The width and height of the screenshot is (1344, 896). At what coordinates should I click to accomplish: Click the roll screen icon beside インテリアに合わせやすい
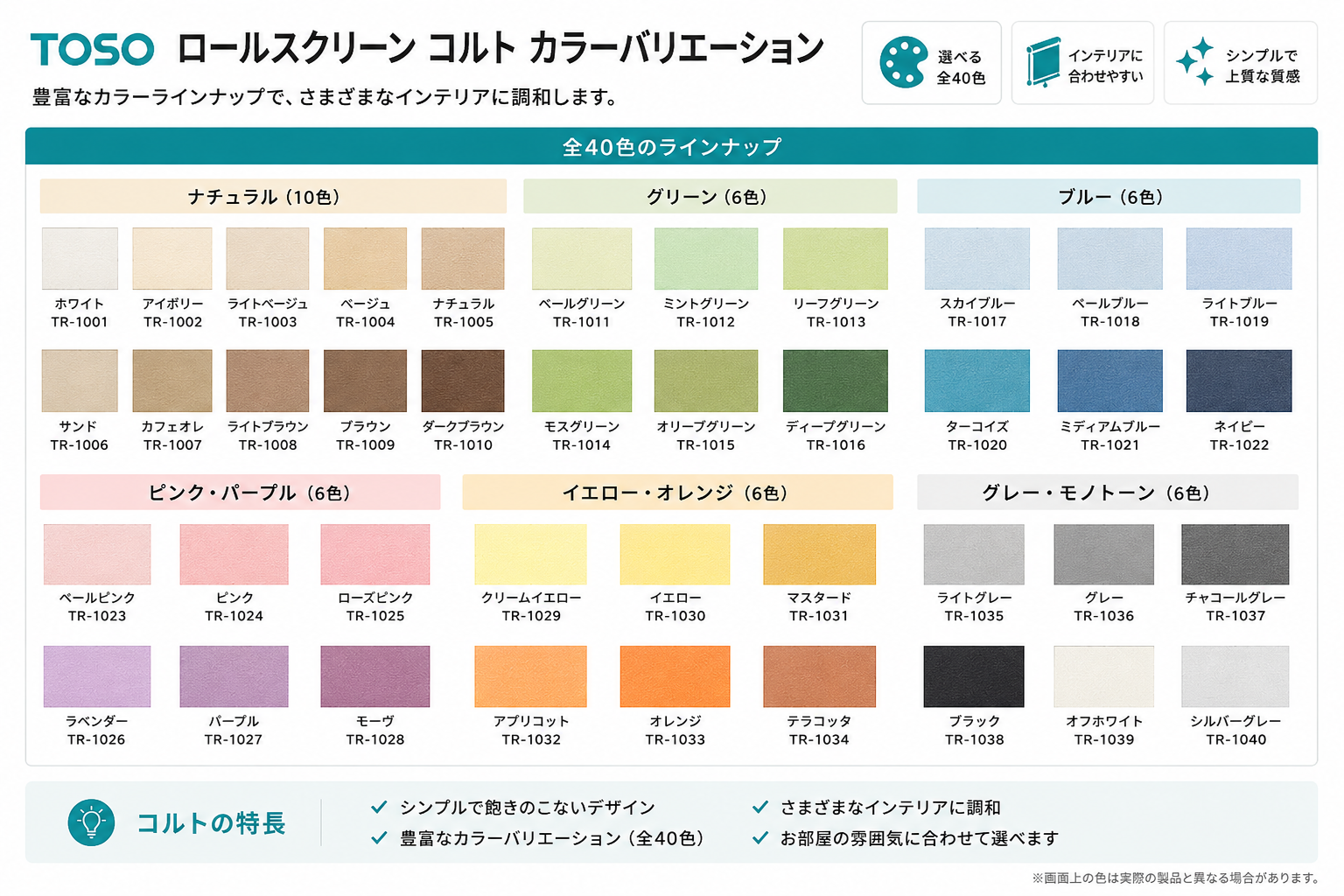1042,62
